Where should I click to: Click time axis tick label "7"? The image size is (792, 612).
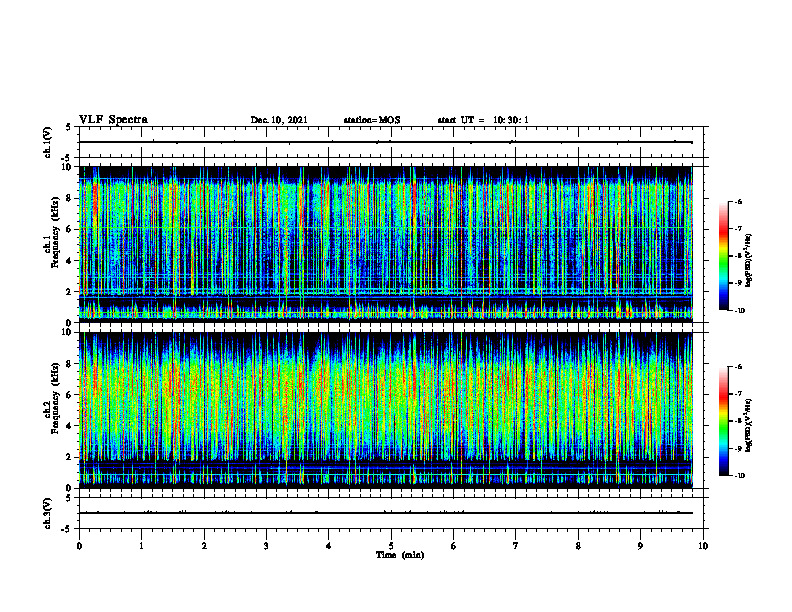515,546
